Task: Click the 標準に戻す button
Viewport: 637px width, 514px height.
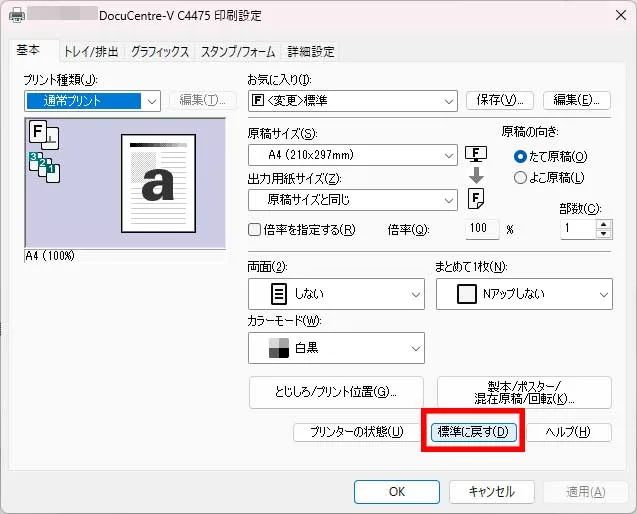Action: pyautogui.click(x=474, y=432)
